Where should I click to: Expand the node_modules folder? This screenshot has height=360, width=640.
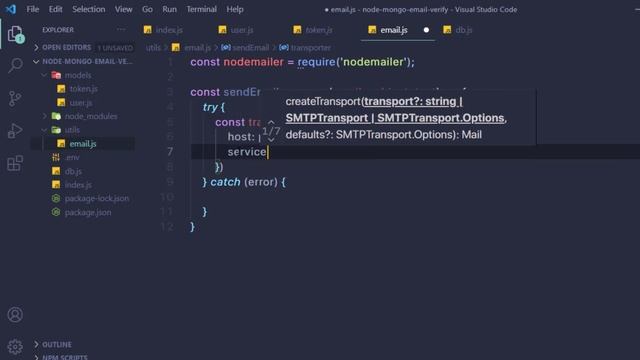click(91, 116)
